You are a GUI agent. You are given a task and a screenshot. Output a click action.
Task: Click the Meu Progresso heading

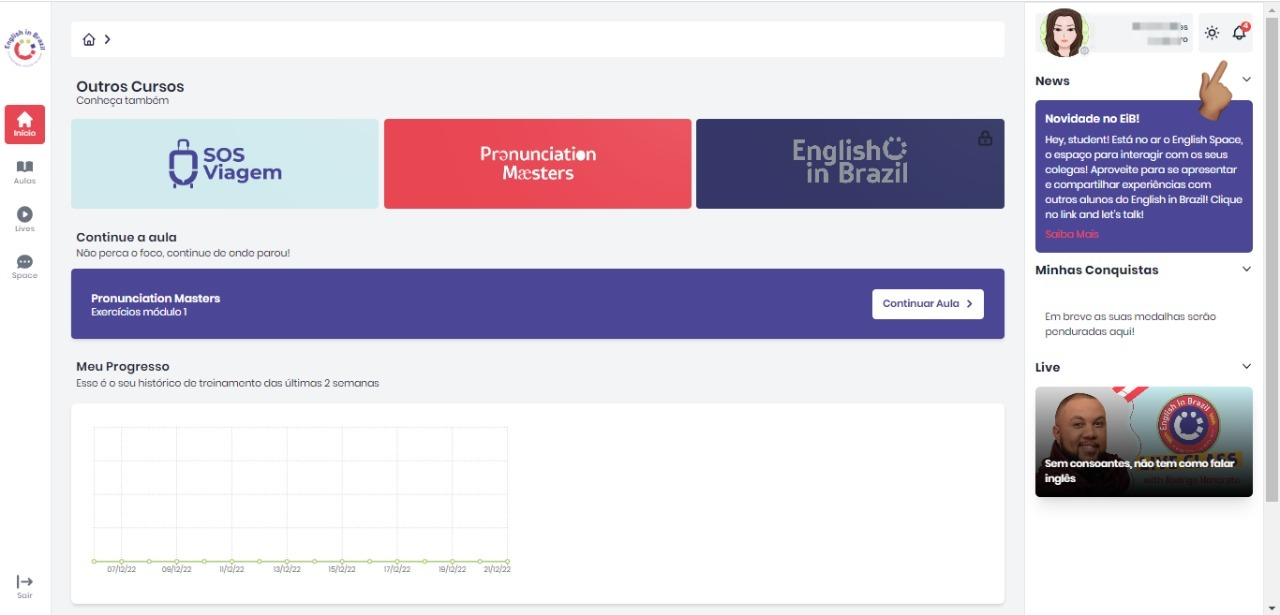point(123,366)
